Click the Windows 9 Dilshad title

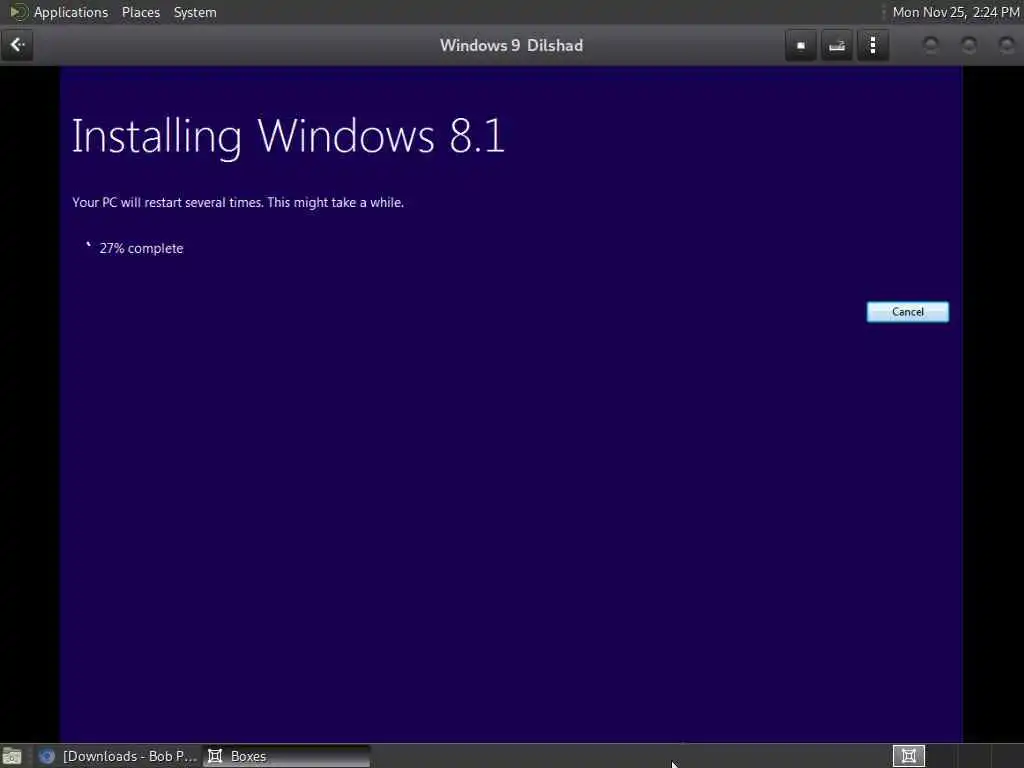(511, 45)
